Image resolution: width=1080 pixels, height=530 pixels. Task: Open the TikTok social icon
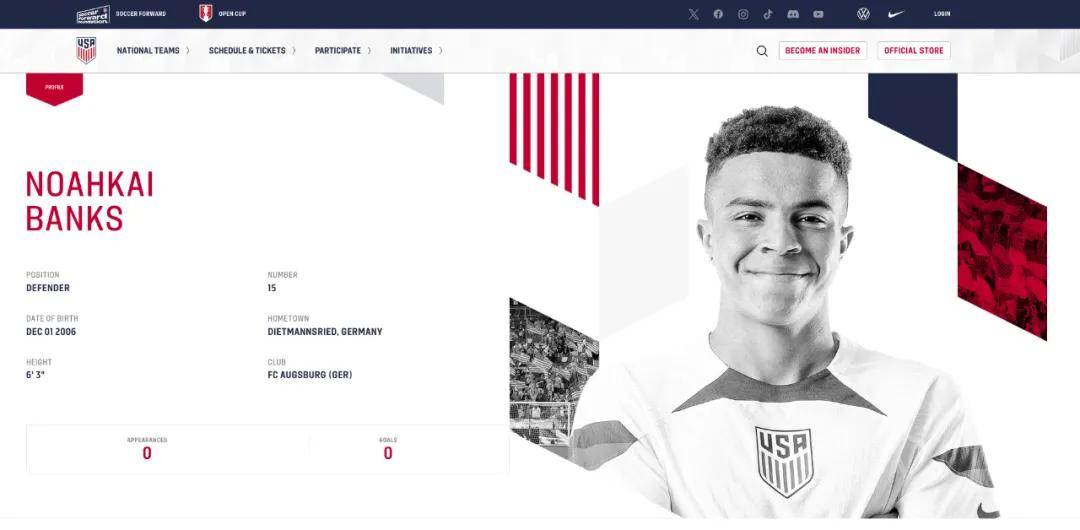coord(768,14)
